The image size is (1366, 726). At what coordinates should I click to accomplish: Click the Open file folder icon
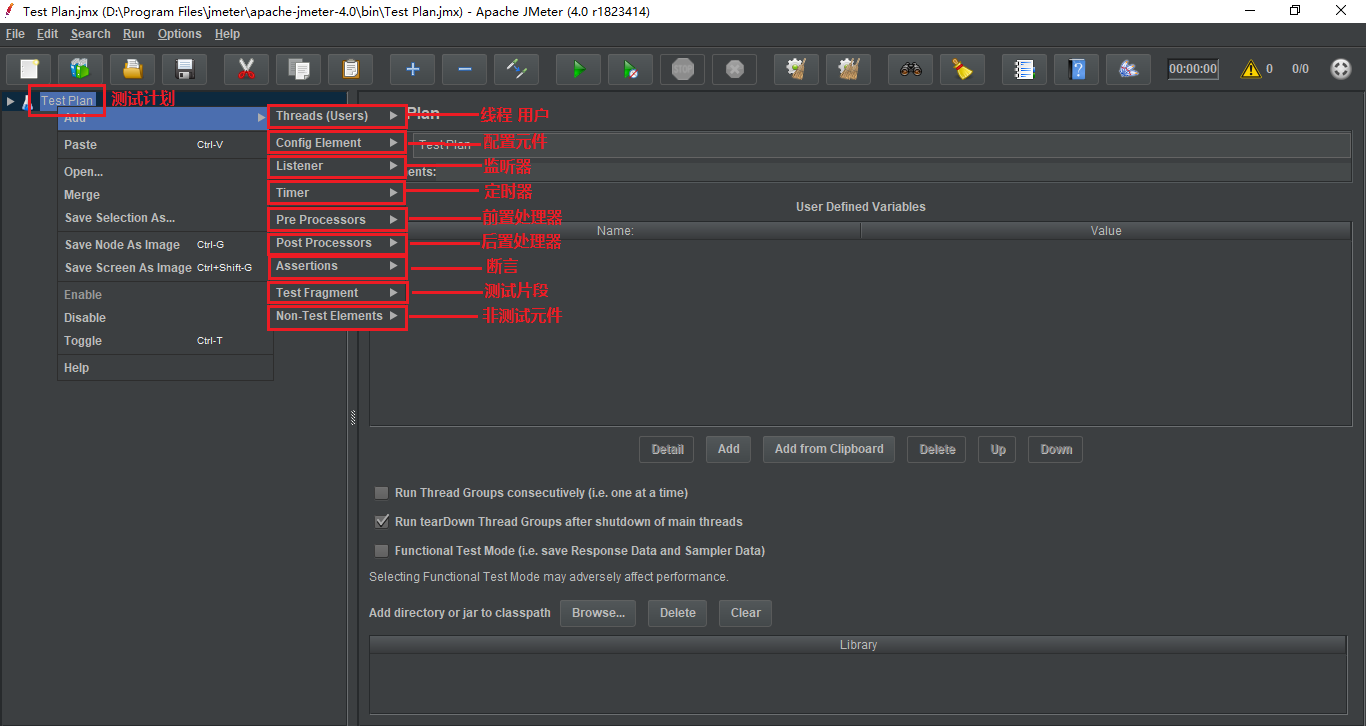click(132, 69)
